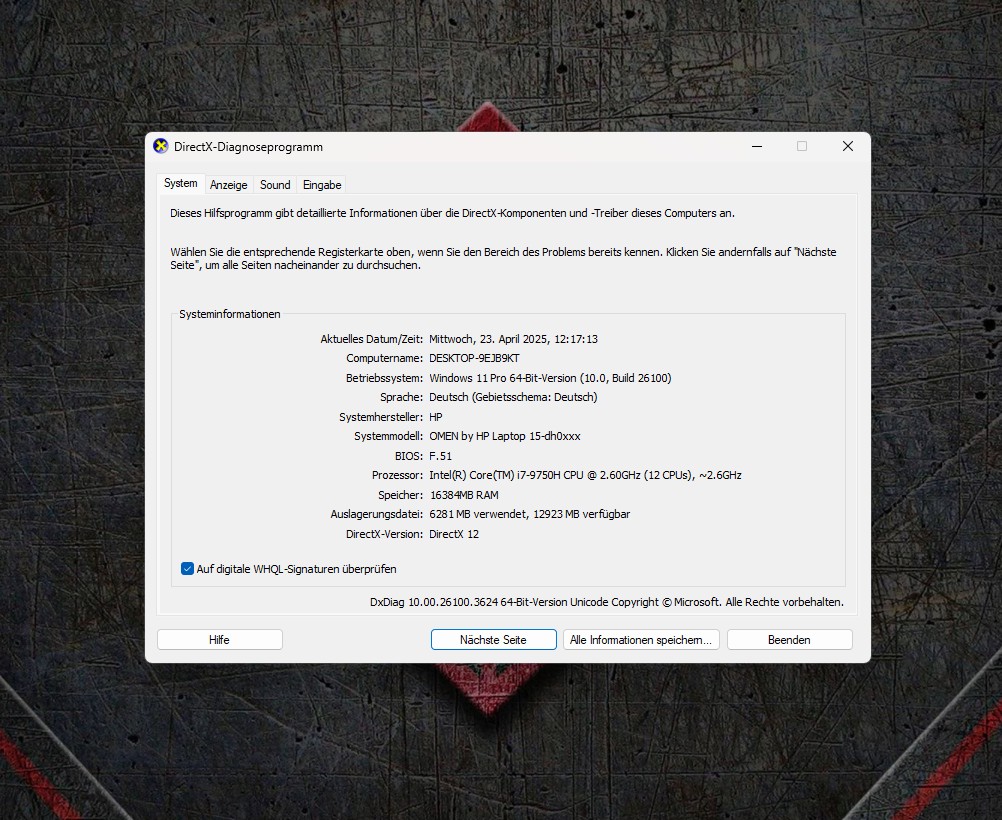Click the DxDiag version copyright text
Screen dimensions: 1002x820
606,602
